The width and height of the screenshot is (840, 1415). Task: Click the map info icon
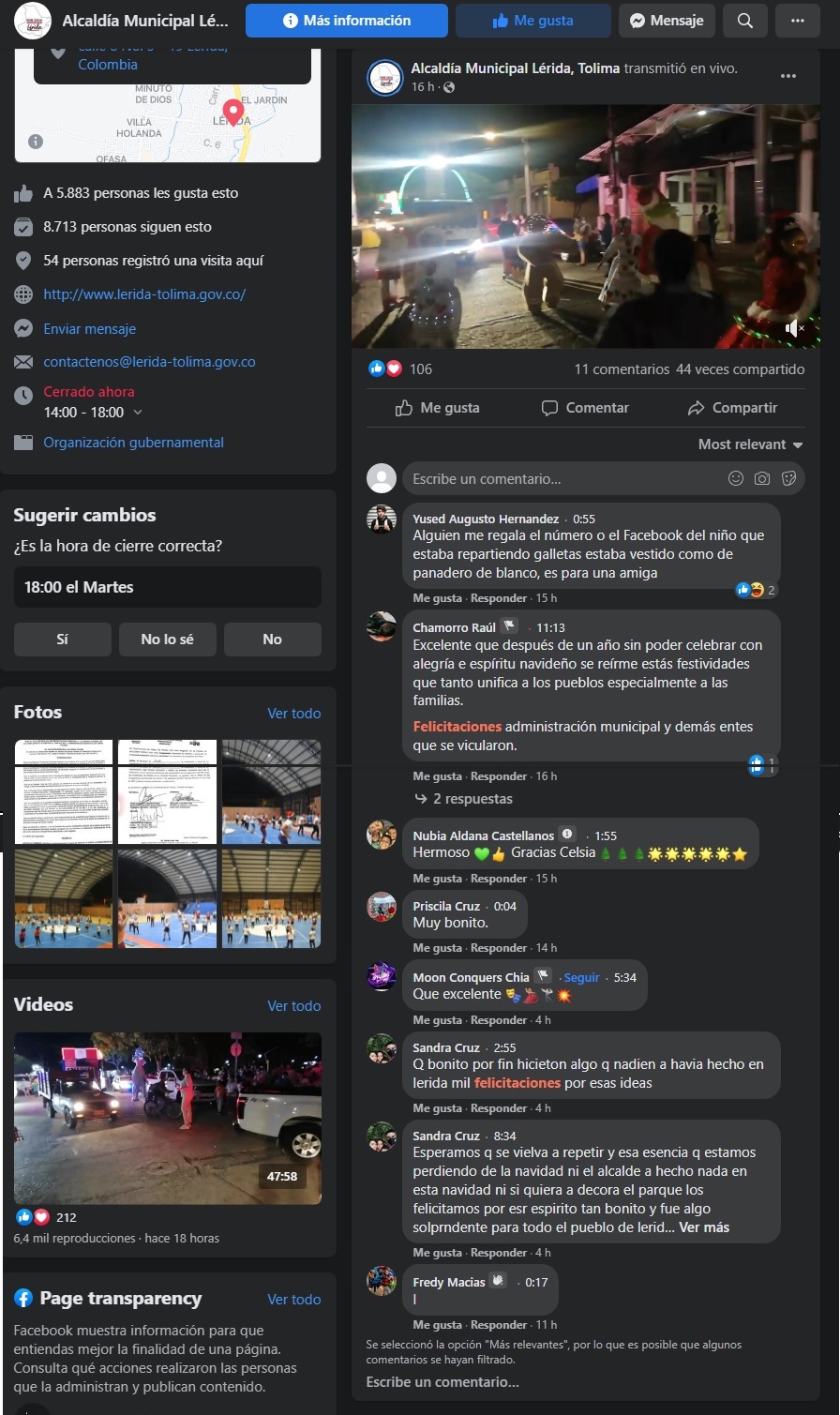(36, 142)
